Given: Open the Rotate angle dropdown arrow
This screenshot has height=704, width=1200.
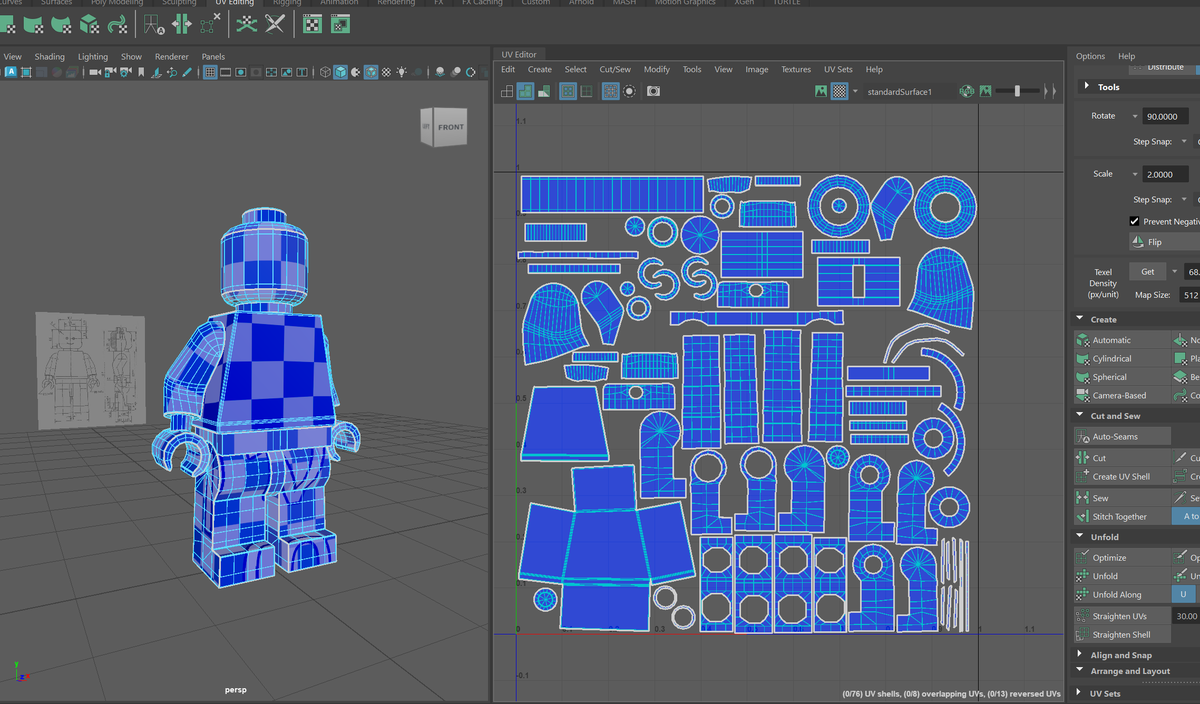Looking at the screenshot, I should 1135,116.
